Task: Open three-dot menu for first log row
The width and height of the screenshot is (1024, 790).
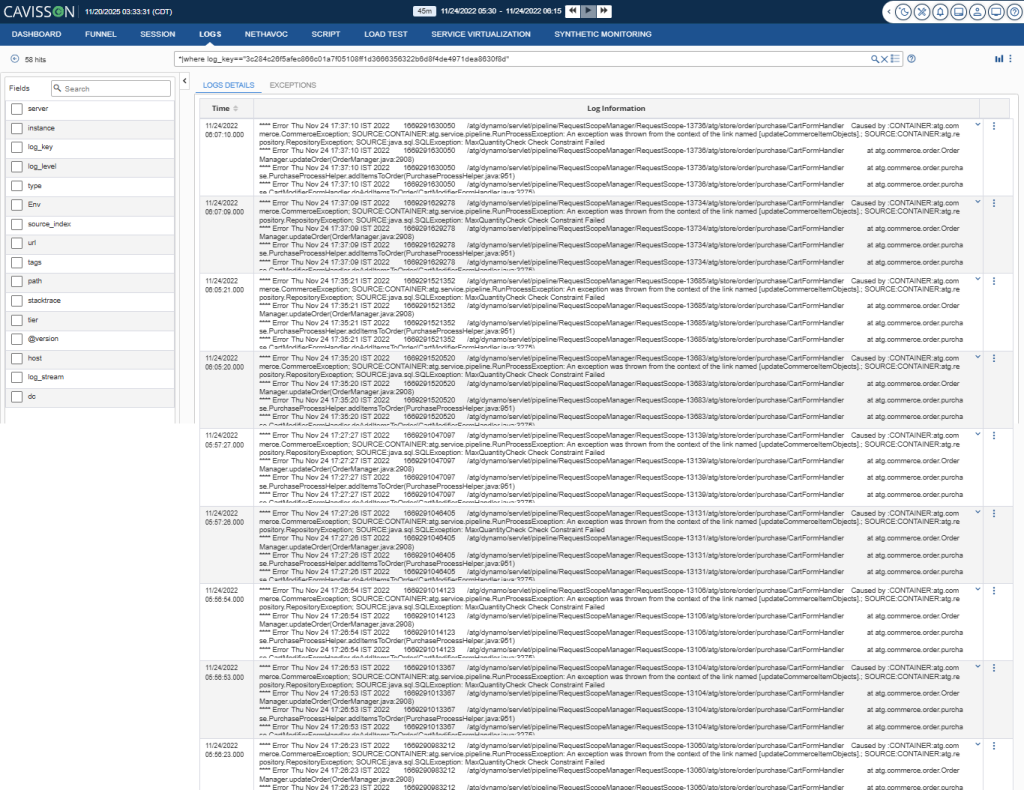Action: pyautogui.click(x=993, y=125)
